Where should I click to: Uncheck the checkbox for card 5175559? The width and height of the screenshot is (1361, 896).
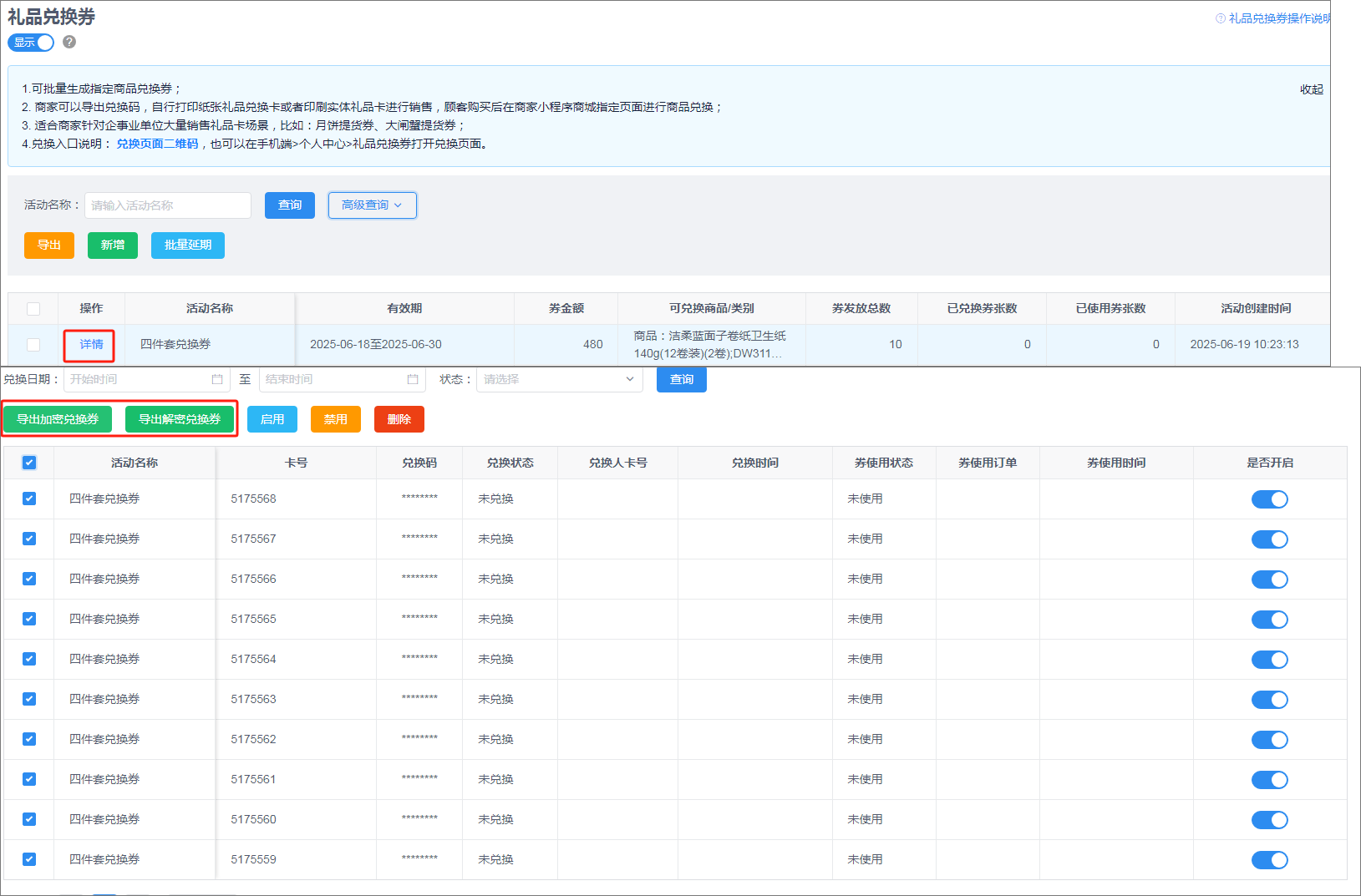point(29,859)
